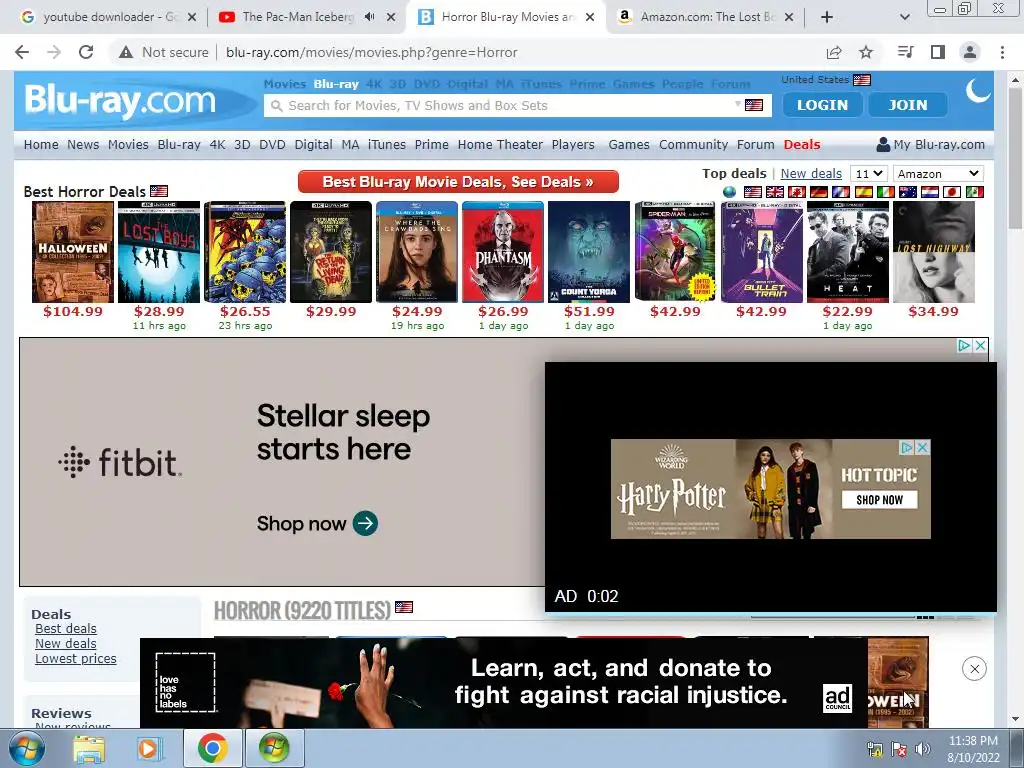Open the Halloween collection deal thumbnail
The image size is (1024, 768).
tap(72, 252)
